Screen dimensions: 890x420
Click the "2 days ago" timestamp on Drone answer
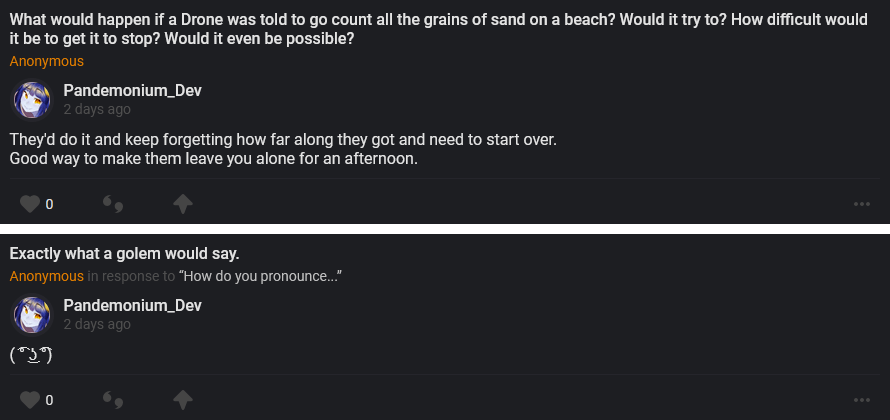pos(97,109)
